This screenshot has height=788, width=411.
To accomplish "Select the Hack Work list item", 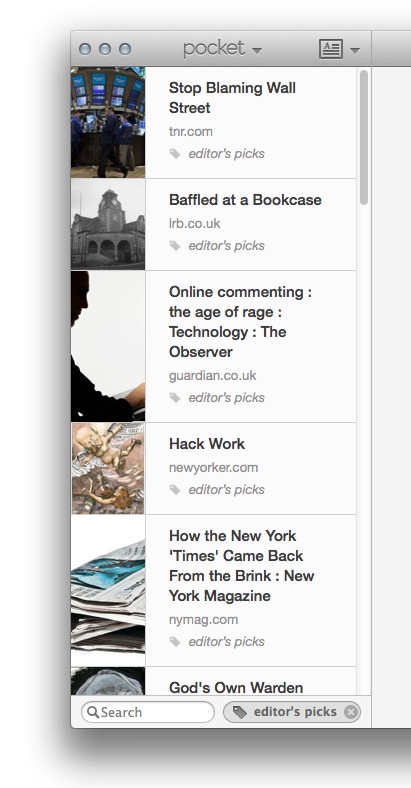I will coord(214,468).
